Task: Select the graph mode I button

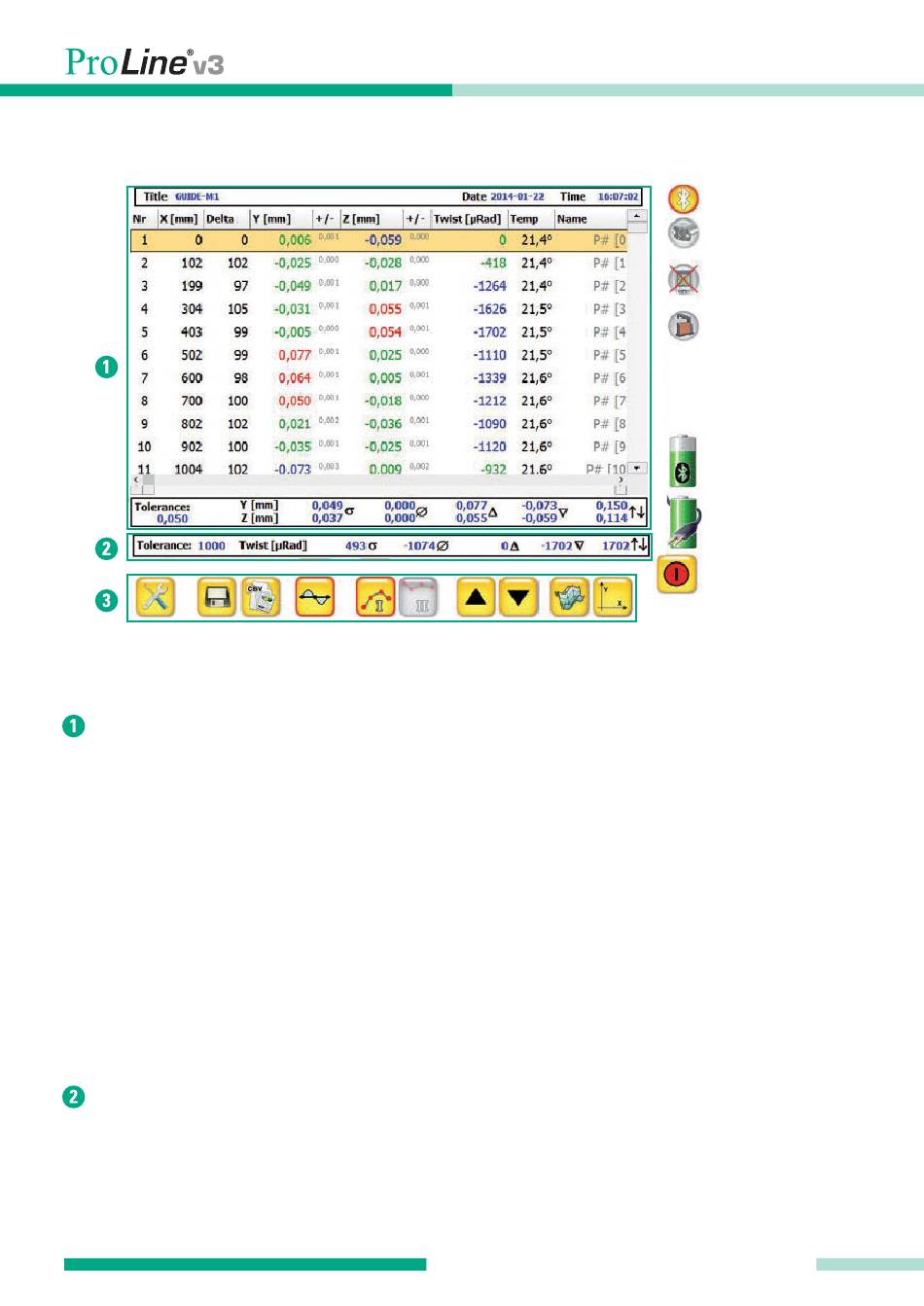Action: (375, 598)
